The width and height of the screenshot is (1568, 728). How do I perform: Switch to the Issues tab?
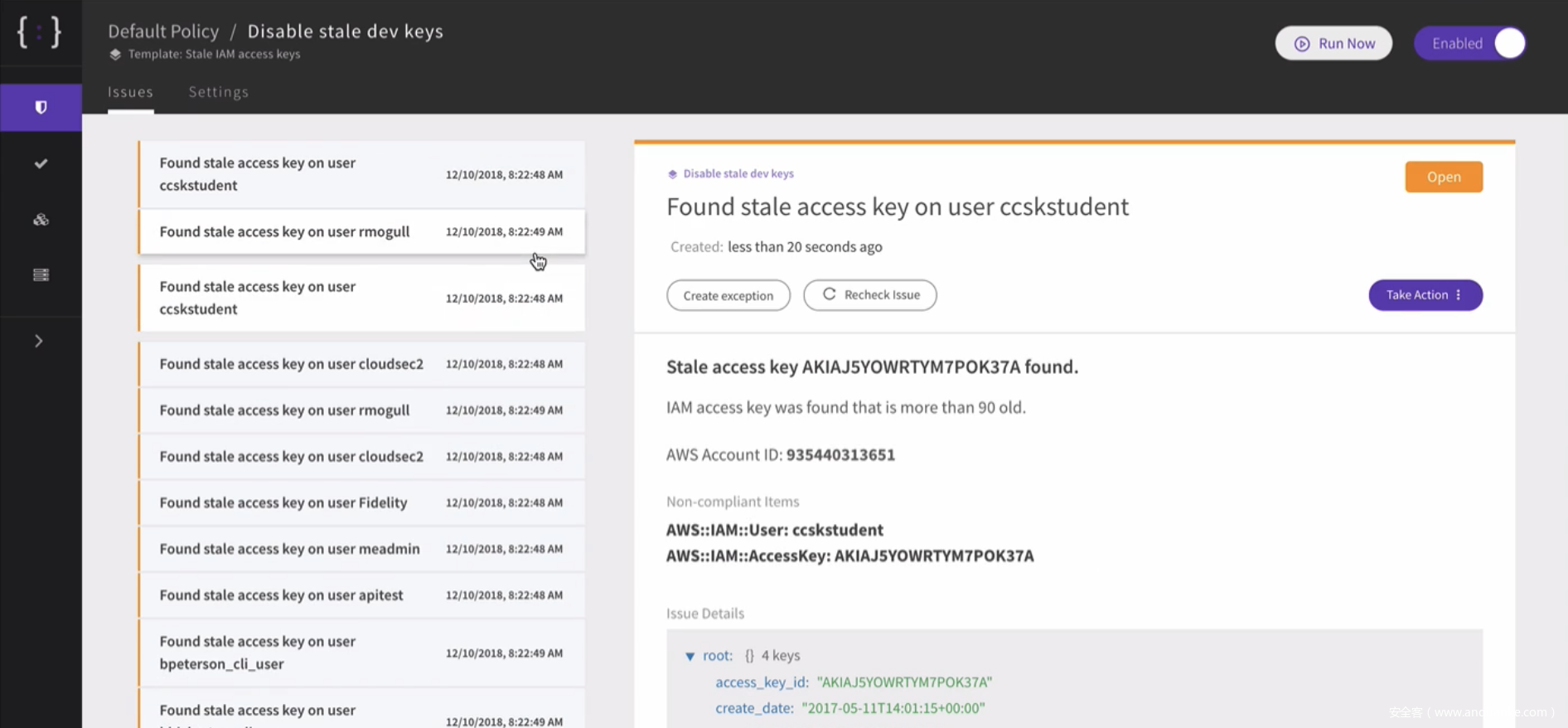130,92
